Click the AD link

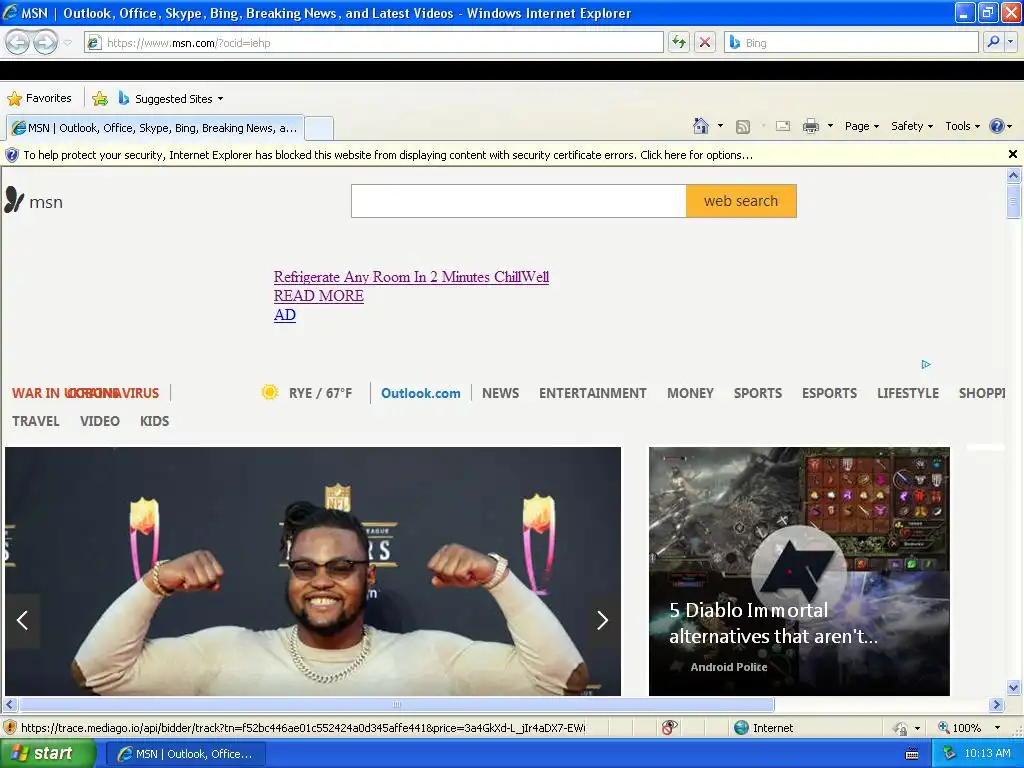285,315
